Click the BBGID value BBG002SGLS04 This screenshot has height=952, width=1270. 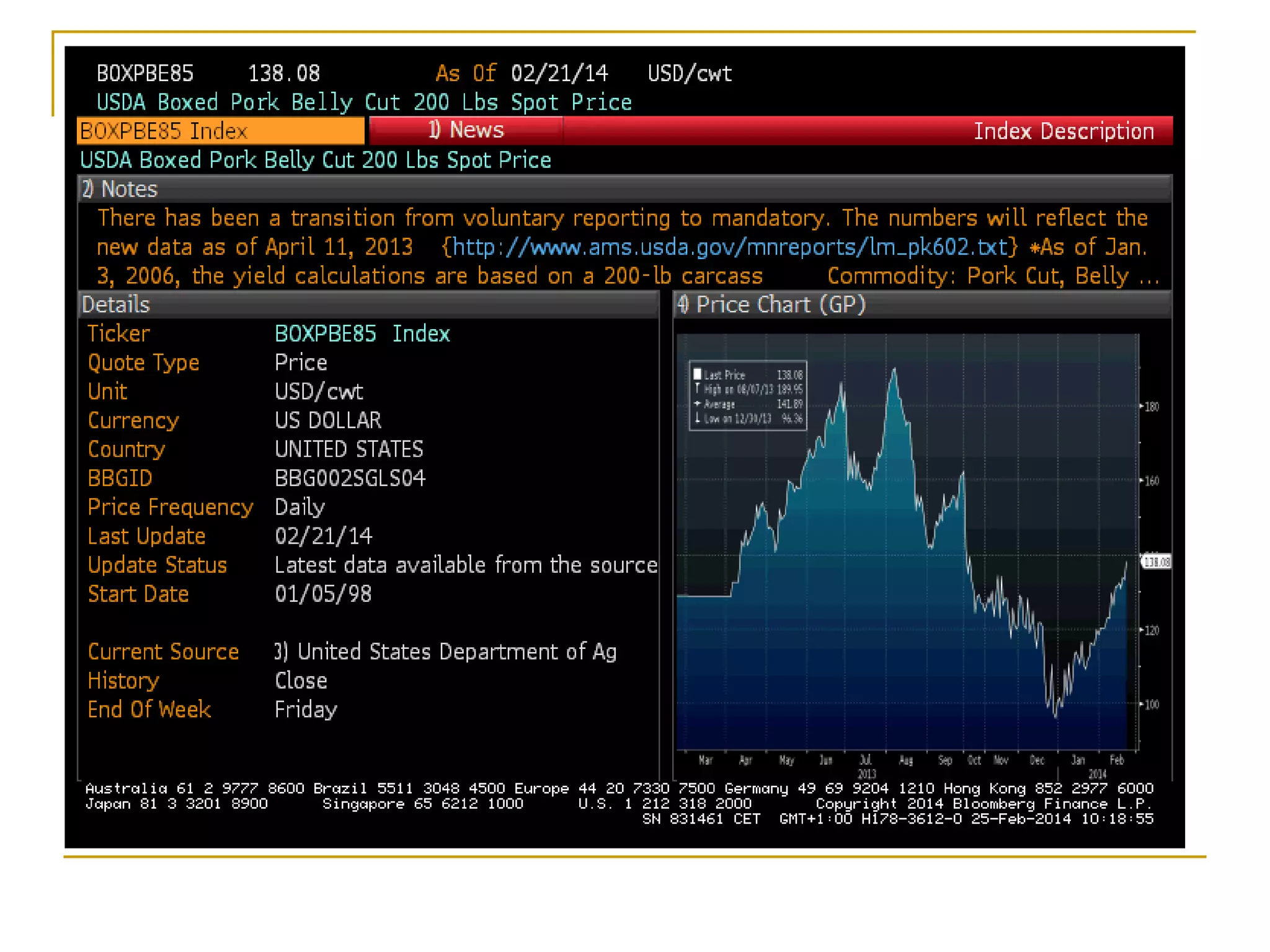[350, 478]
